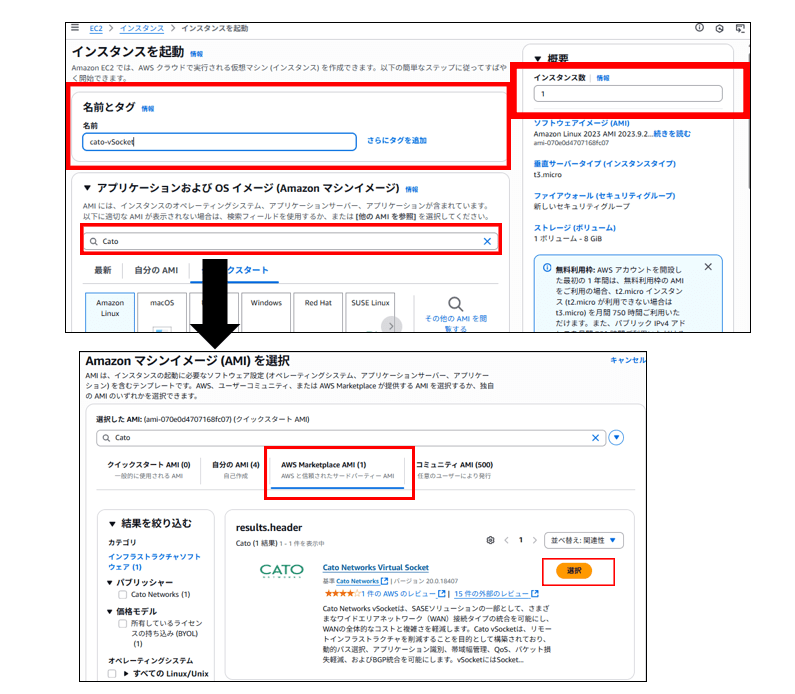Open the Community AMI tab
795x694 pixels.
pyautogui.click(x=454, y=470)
